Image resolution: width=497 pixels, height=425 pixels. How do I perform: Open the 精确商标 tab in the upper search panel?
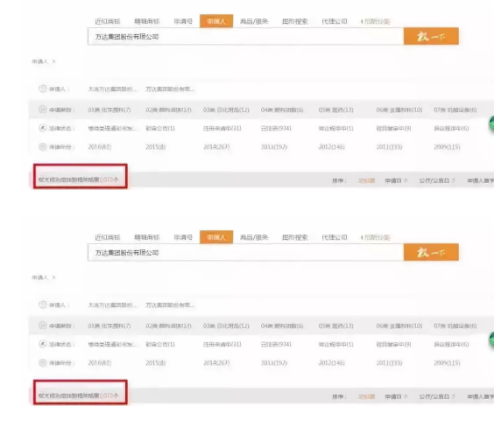coord(147,21)
